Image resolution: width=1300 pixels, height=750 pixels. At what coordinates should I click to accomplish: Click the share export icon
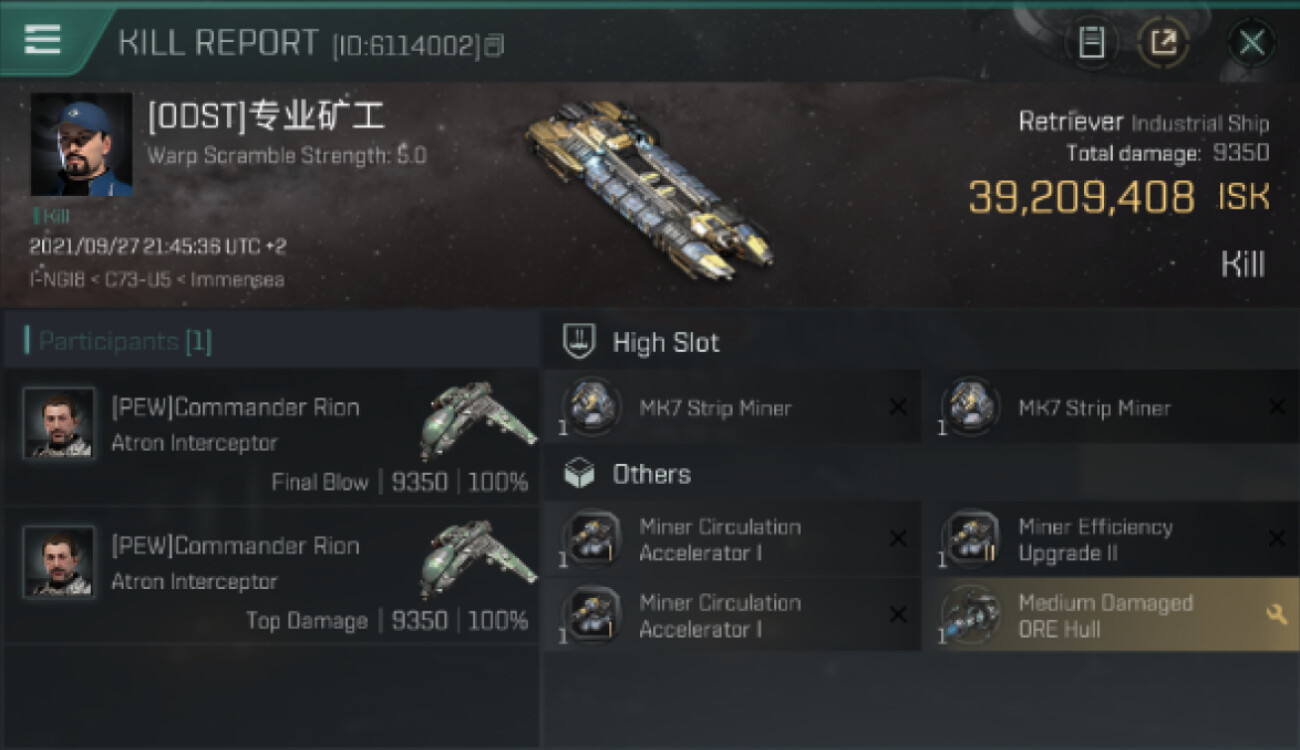coord(1163,43)
